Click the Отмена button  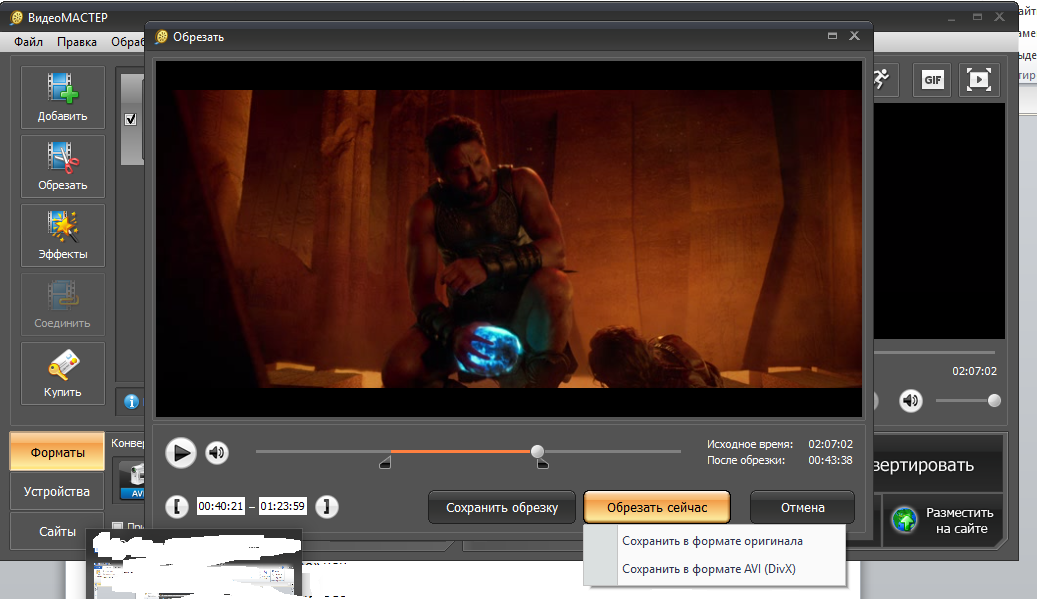(802, 508)
